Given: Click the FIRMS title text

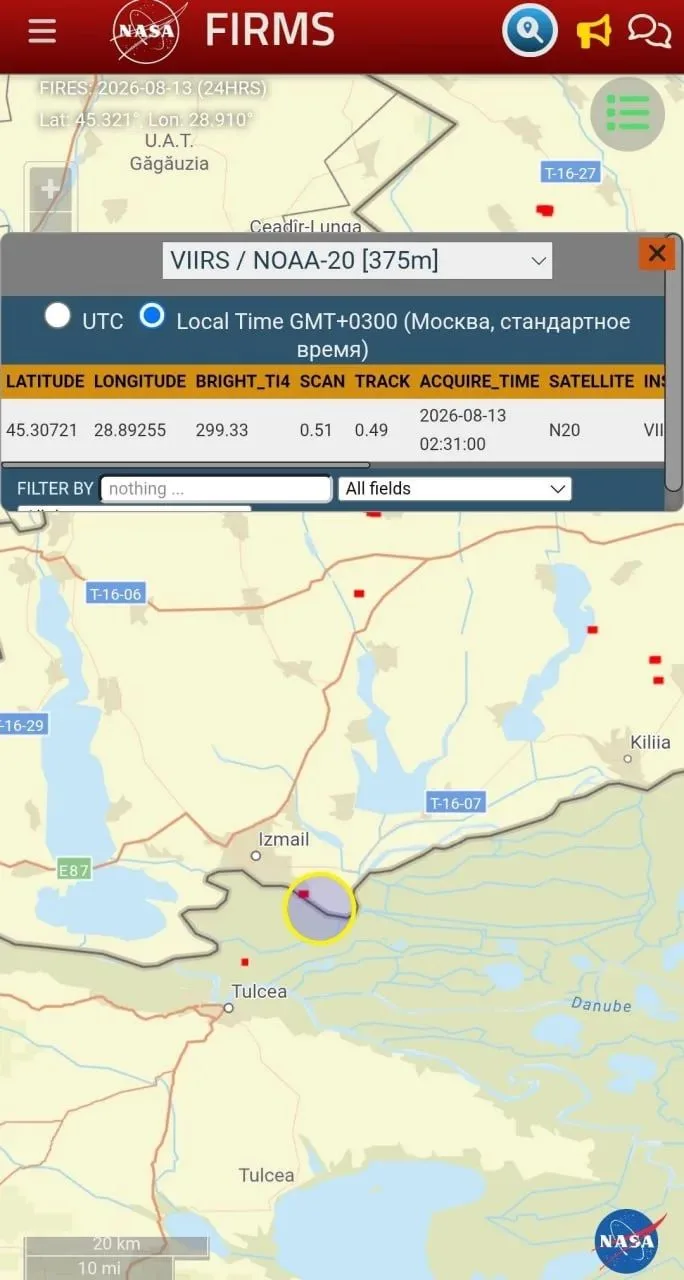Looking at the screenshot, I should (270, 31).
